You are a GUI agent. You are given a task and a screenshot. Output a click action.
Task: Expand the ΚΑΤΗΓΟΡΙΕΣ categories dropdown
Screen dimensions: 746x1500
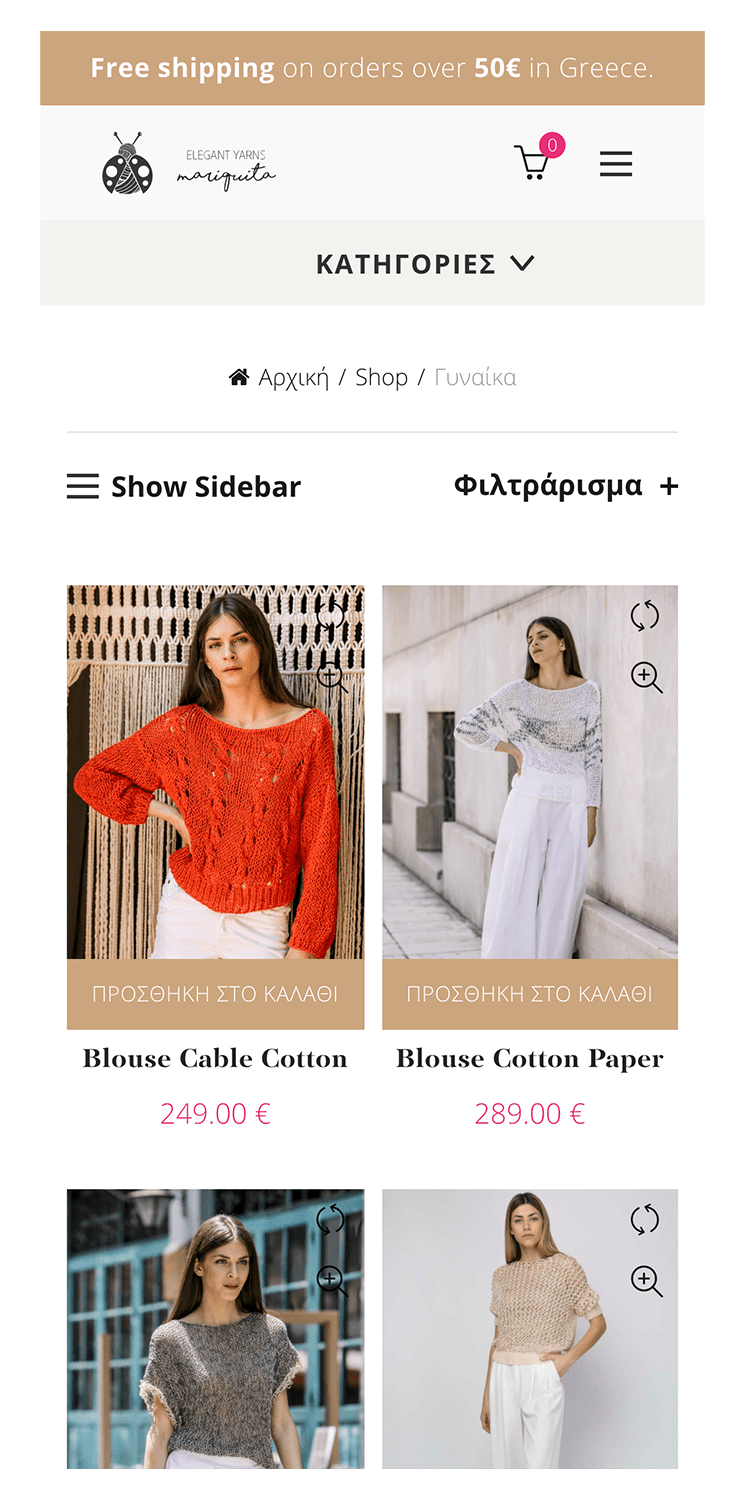point(426,264)
